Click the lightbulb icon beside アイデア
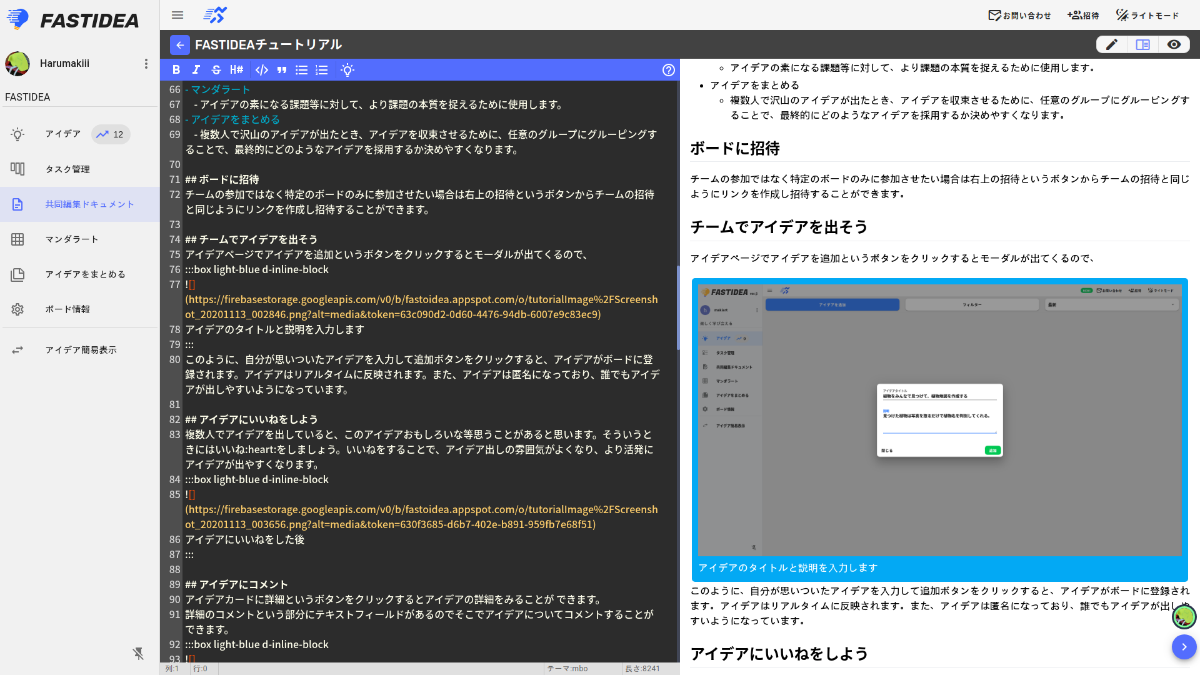This screenshot has width=1200, height=675. [x=17, y=134]
